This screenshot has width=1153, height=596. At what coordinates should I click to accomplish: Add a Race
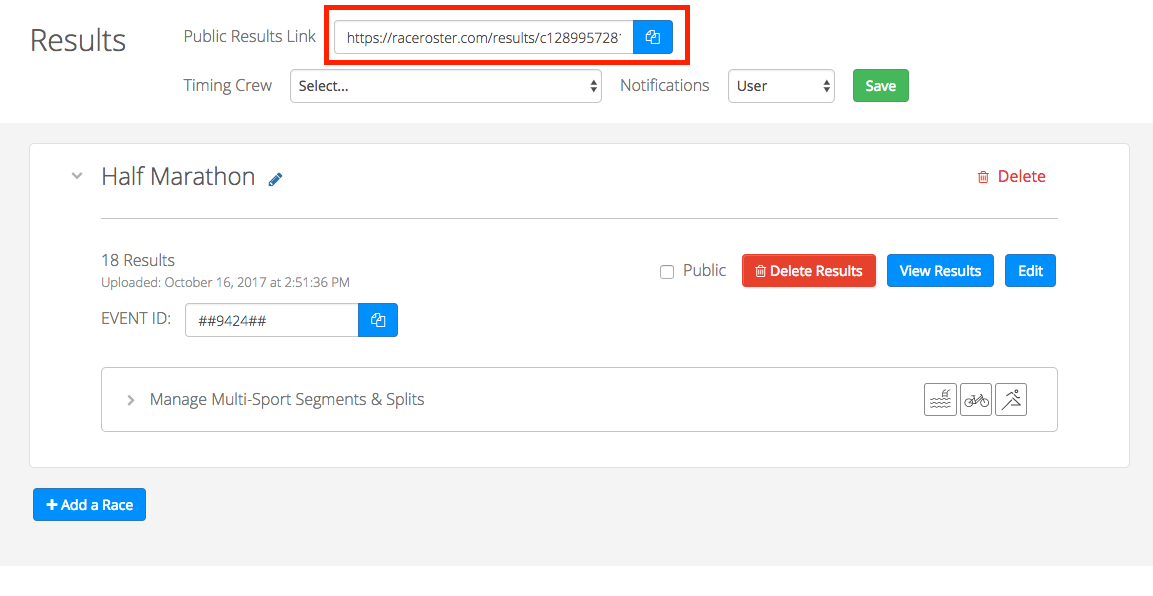tap(90, 504)
